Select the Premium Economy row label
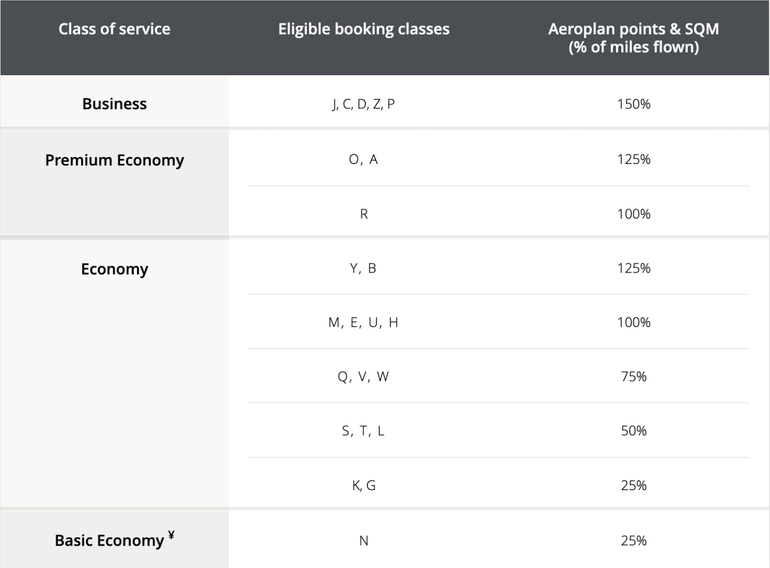This screenshot has height=568, width=770. pos(114,160)
